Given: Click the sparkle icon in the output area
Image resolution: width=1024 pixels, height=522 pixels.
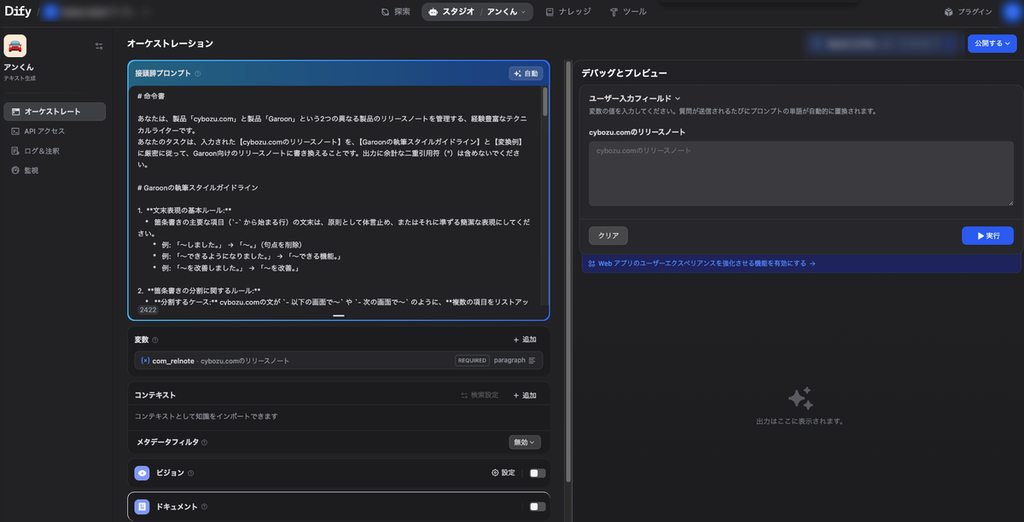Looking at the screenshot, I should pyautogui.click(x=800, y=398).
